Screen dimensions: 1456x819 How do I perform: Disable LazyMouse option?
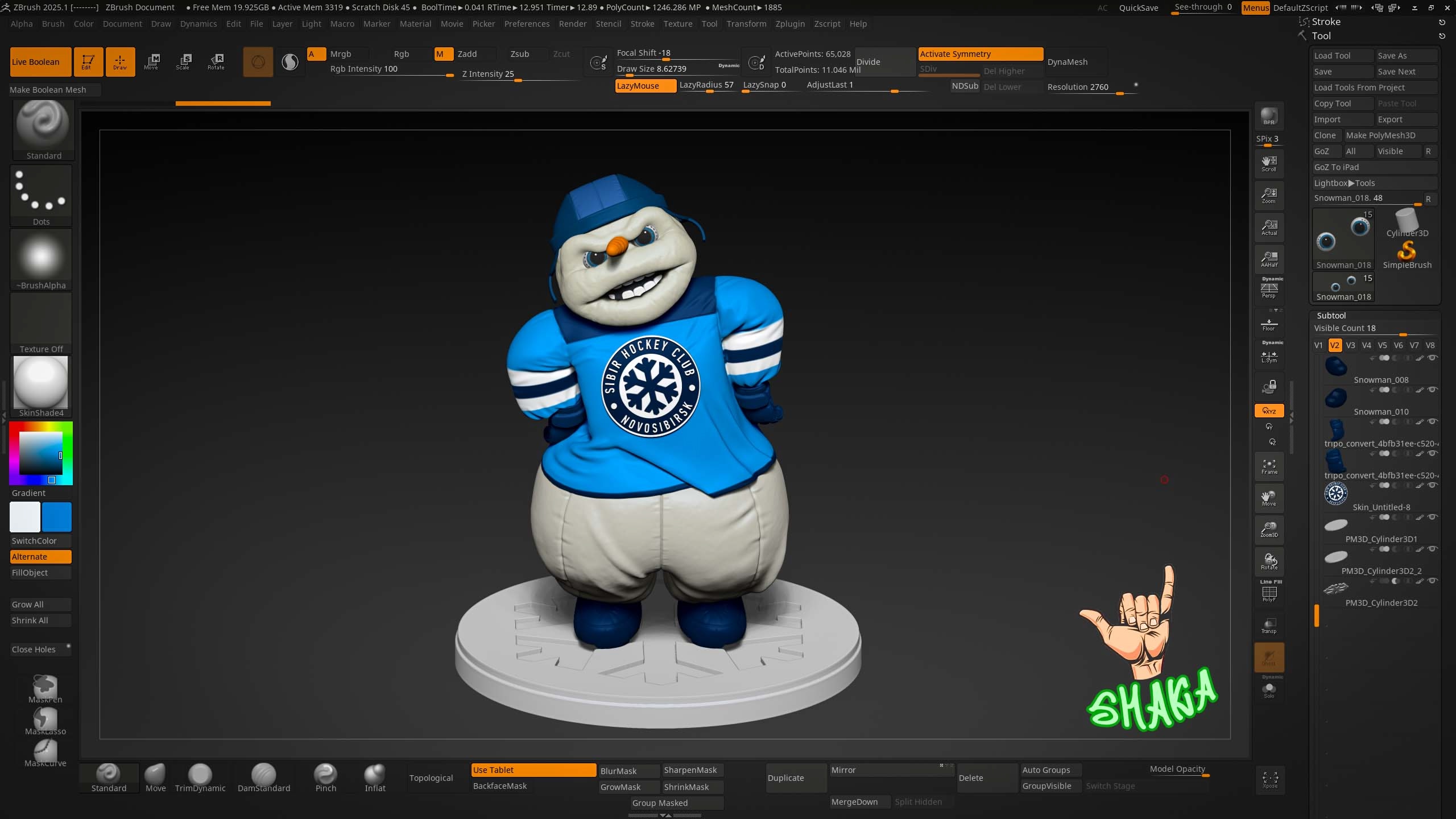coord(645,86)
